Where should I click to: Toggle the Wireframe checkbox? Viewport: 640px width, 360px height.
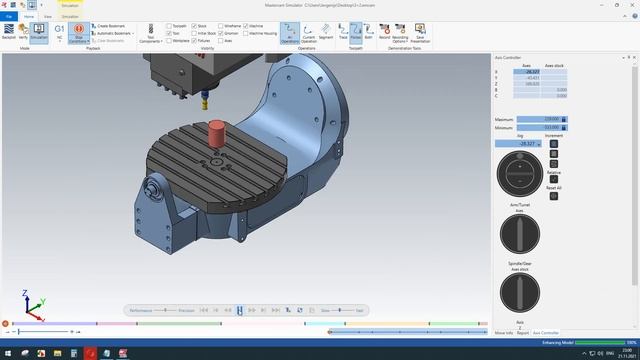point(220,26)
